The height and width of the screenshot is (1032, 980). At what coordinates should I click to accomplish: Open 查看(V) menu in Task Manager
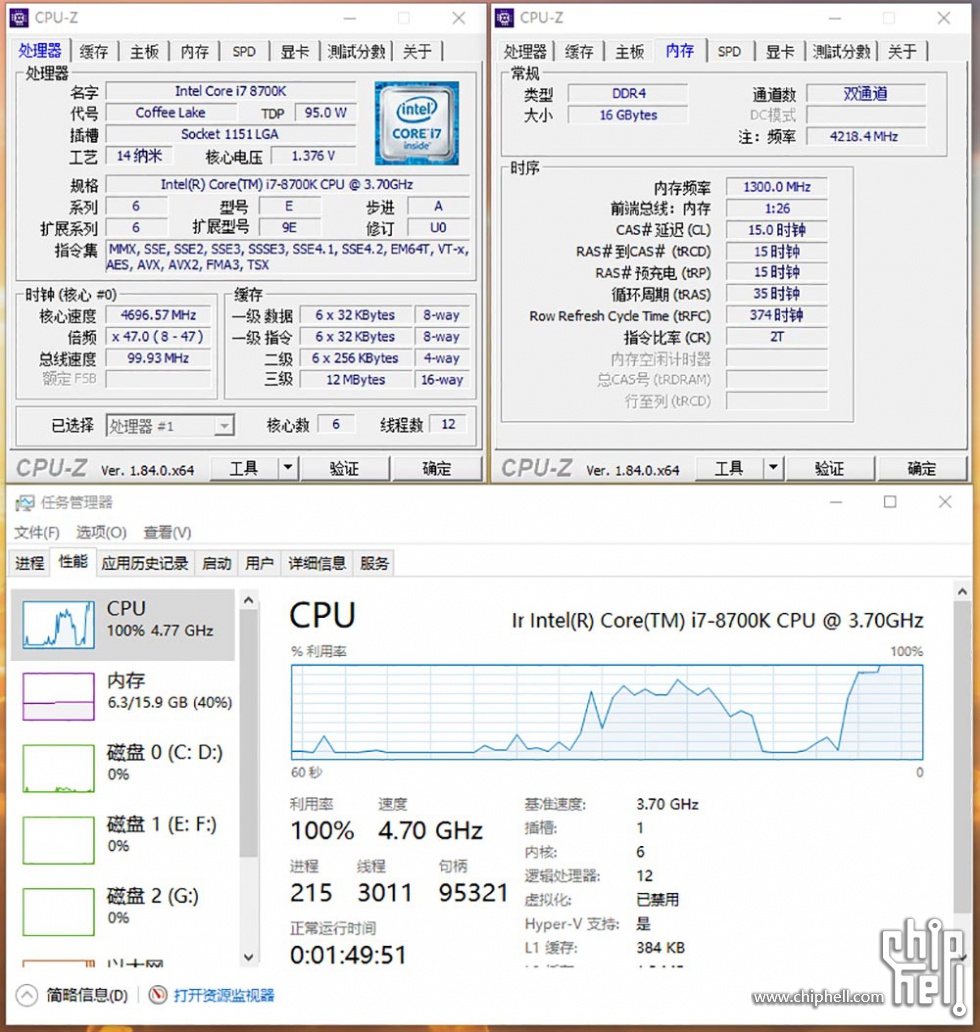coord(168,532)
